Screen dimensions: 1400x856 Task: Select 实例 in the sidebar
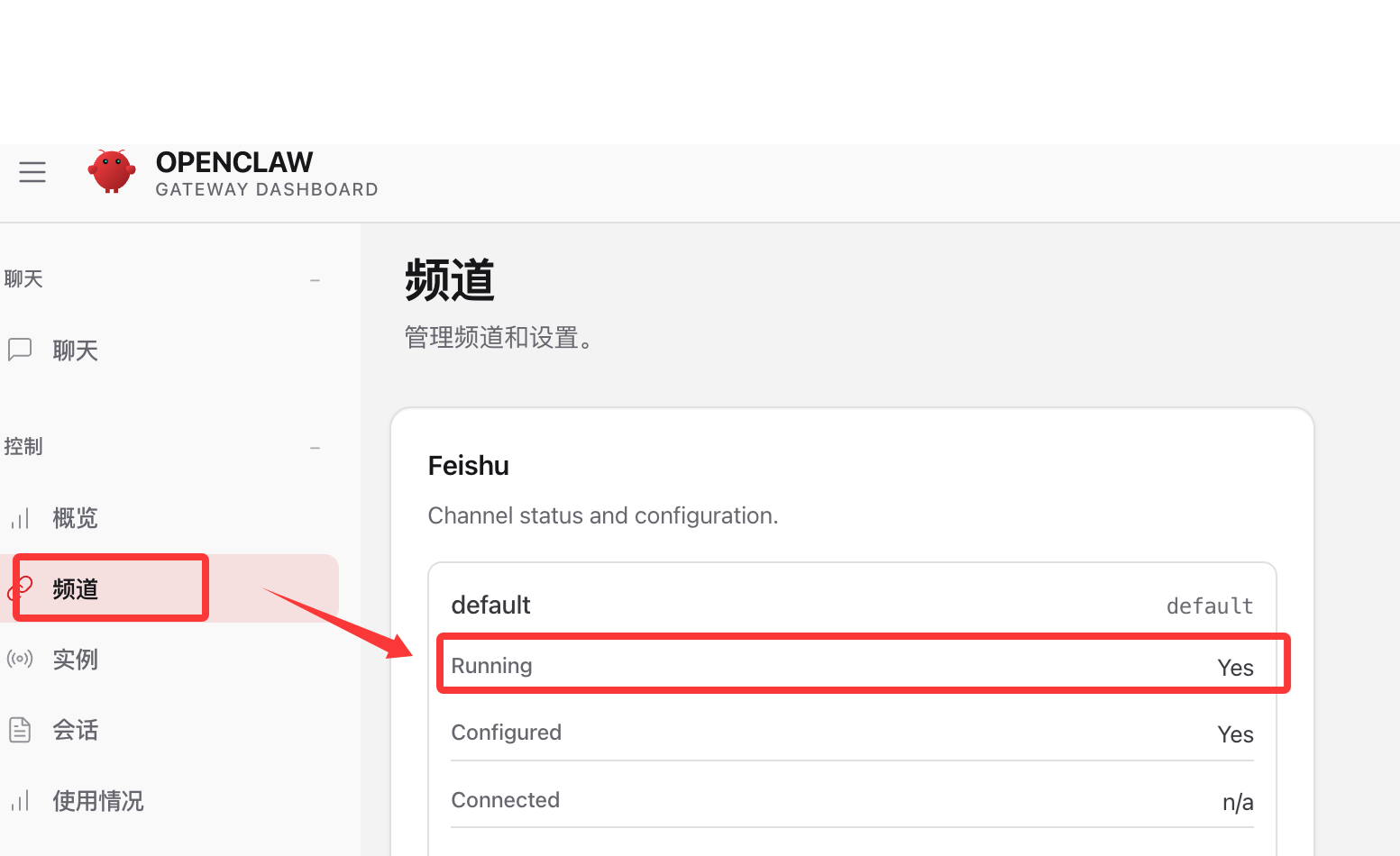pyautogui.click(x=76, y=660)
